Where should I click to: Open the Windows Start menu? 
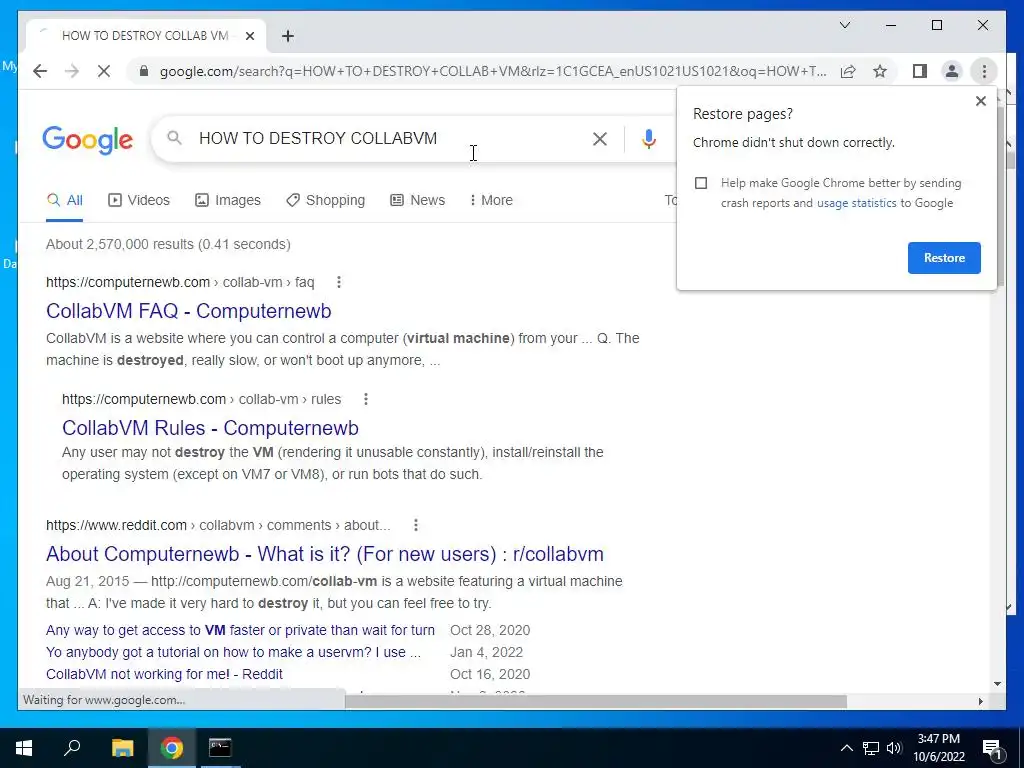coord(24,748)
